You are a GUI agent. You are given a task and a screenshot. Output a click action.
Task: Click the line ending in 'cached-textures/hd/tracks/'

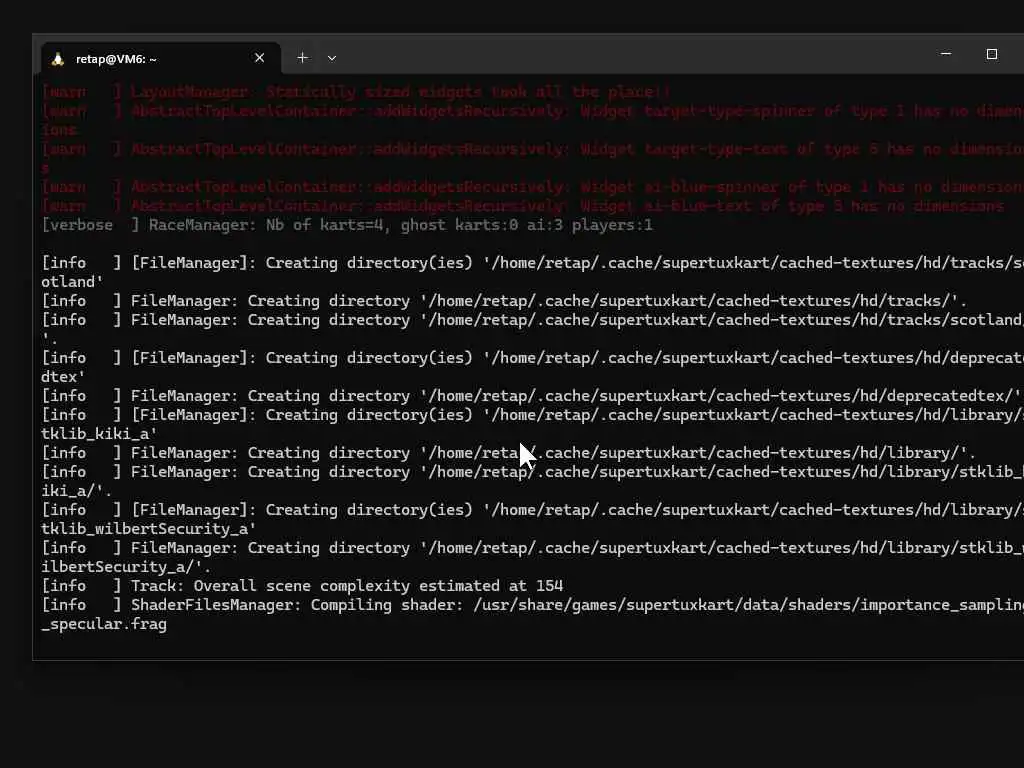[x=504, y=301]
